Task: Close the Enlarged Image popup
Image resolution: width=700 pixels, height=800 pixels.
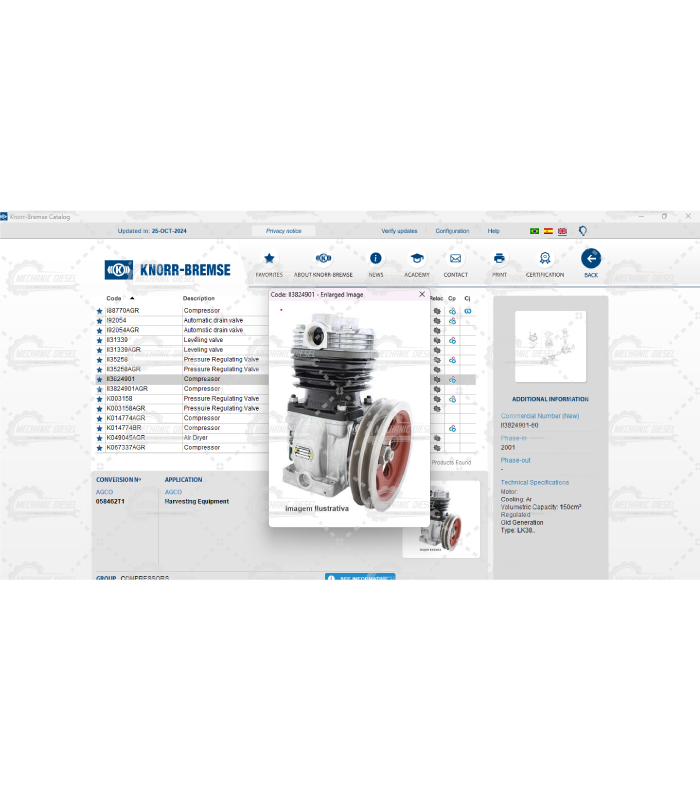Action: 422,294
